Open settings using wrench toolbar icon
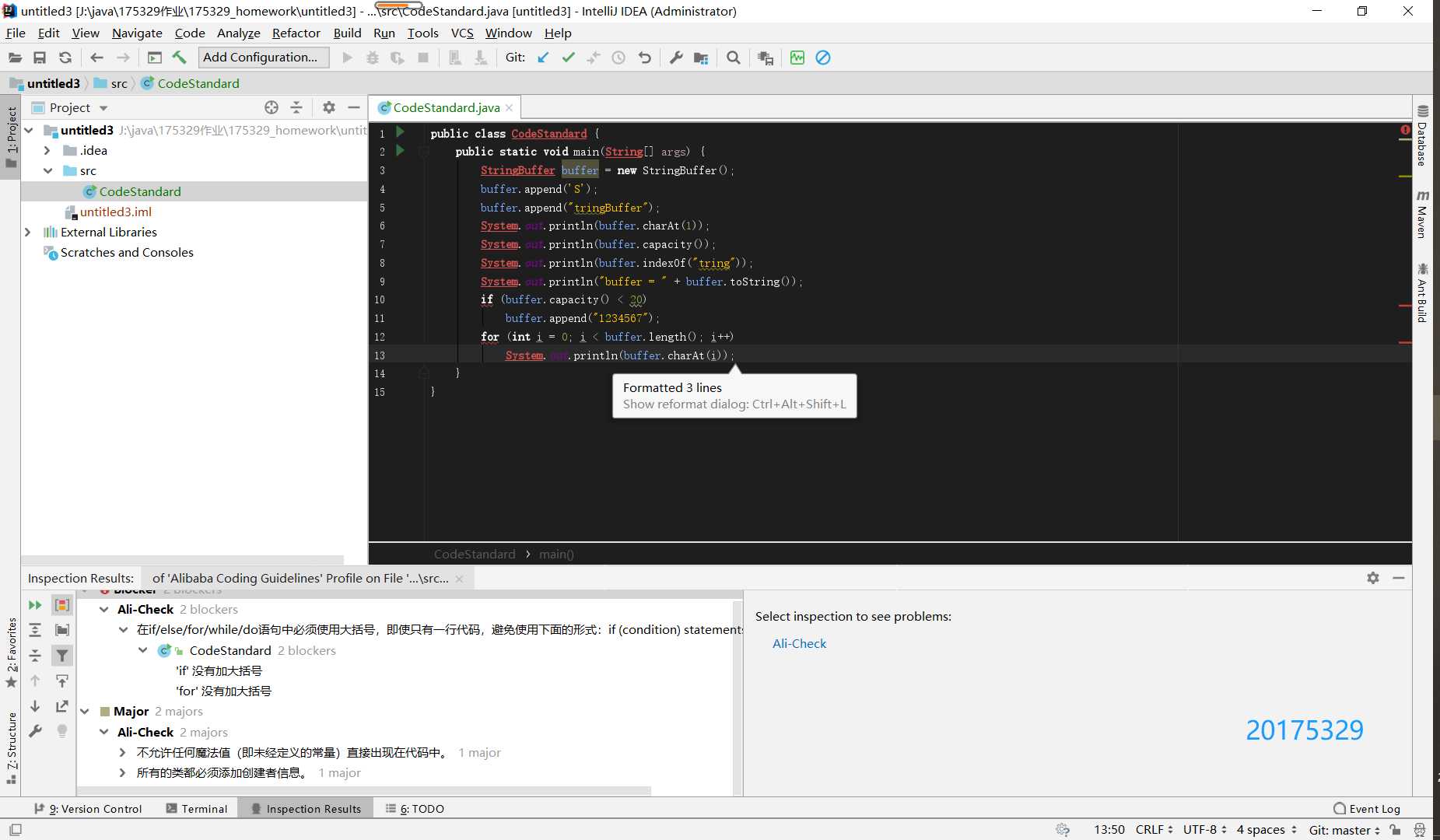 (x=676, y=58)
